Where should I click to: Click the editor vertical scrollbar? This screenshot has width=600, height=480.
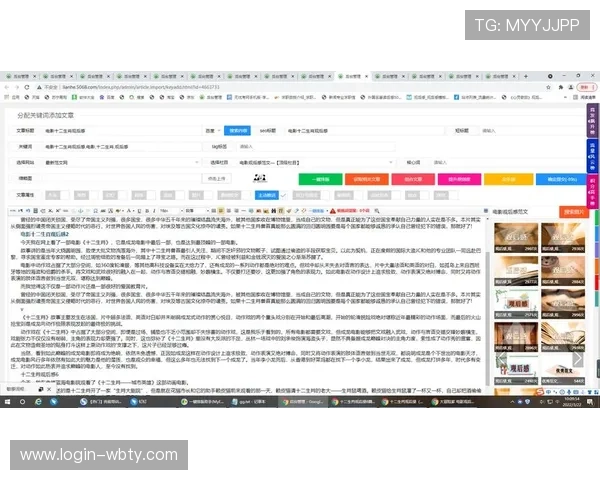(x=488, y=318)
